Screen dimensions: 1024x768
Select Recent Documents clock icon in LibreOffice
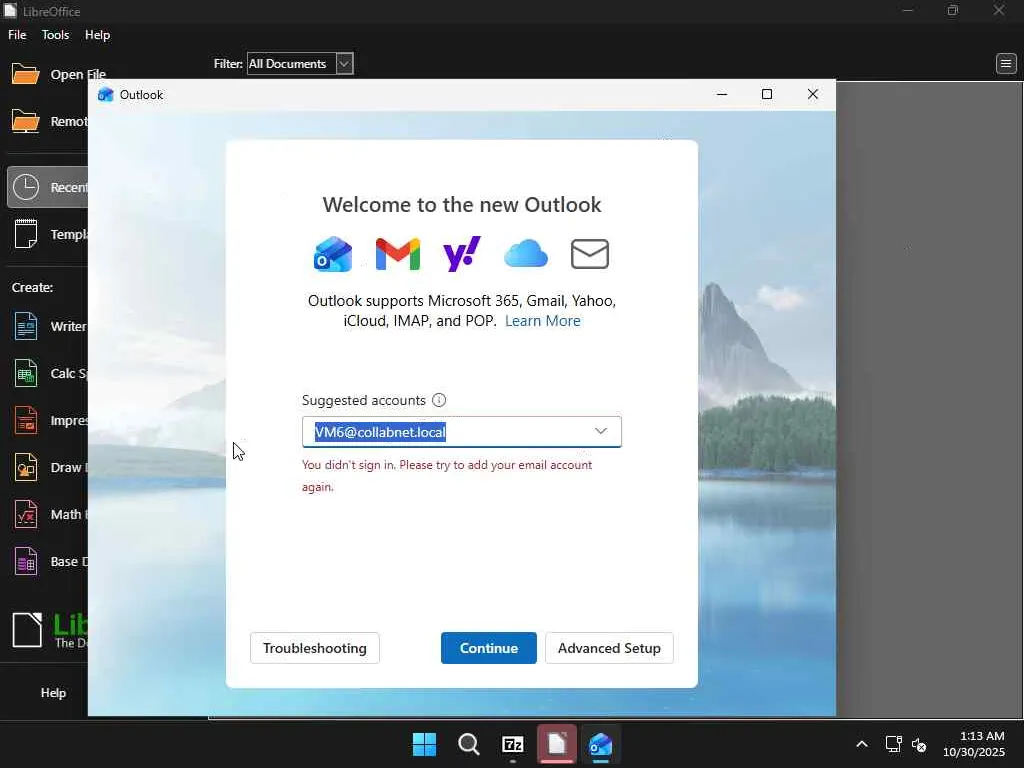click(x=25, y=187)
